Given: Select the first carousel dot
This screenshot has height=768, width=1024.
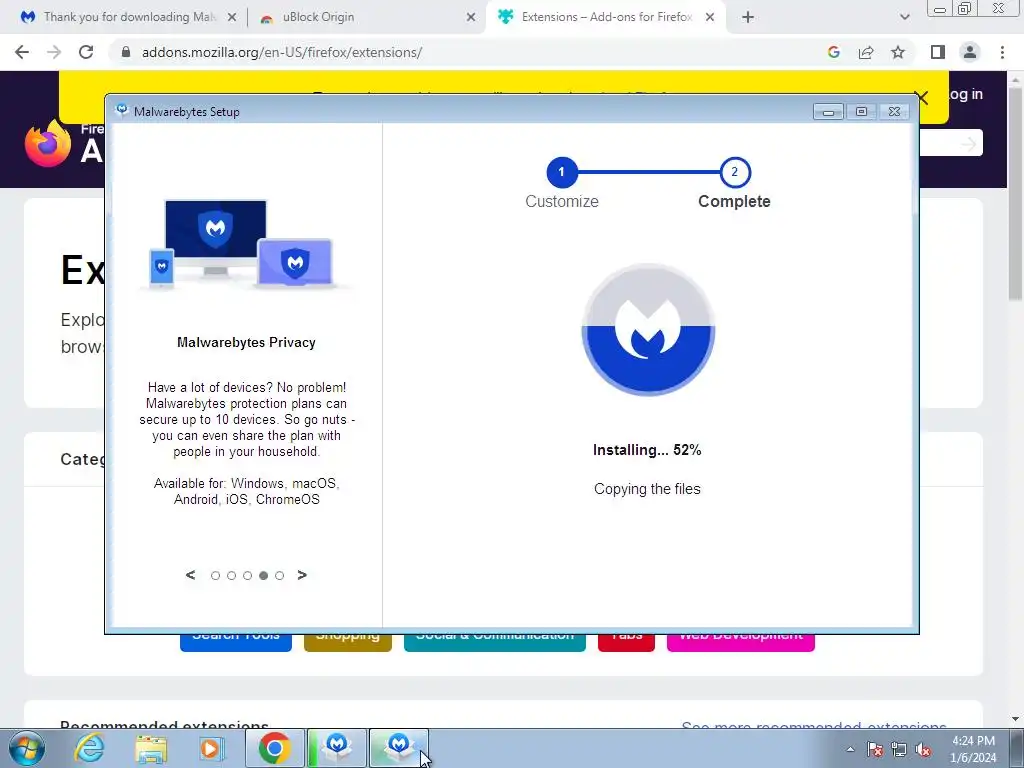Looking at the screenshot, I should click(216, 575).
